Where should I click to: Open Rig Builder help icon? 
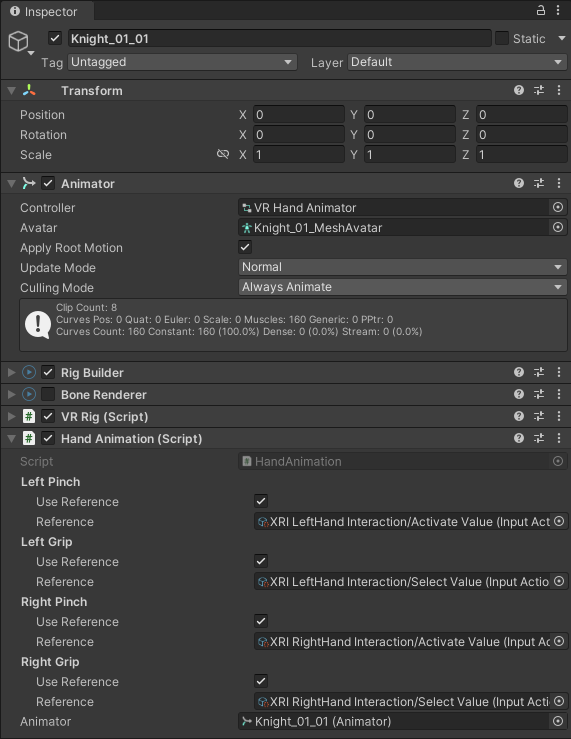[519, 372]
